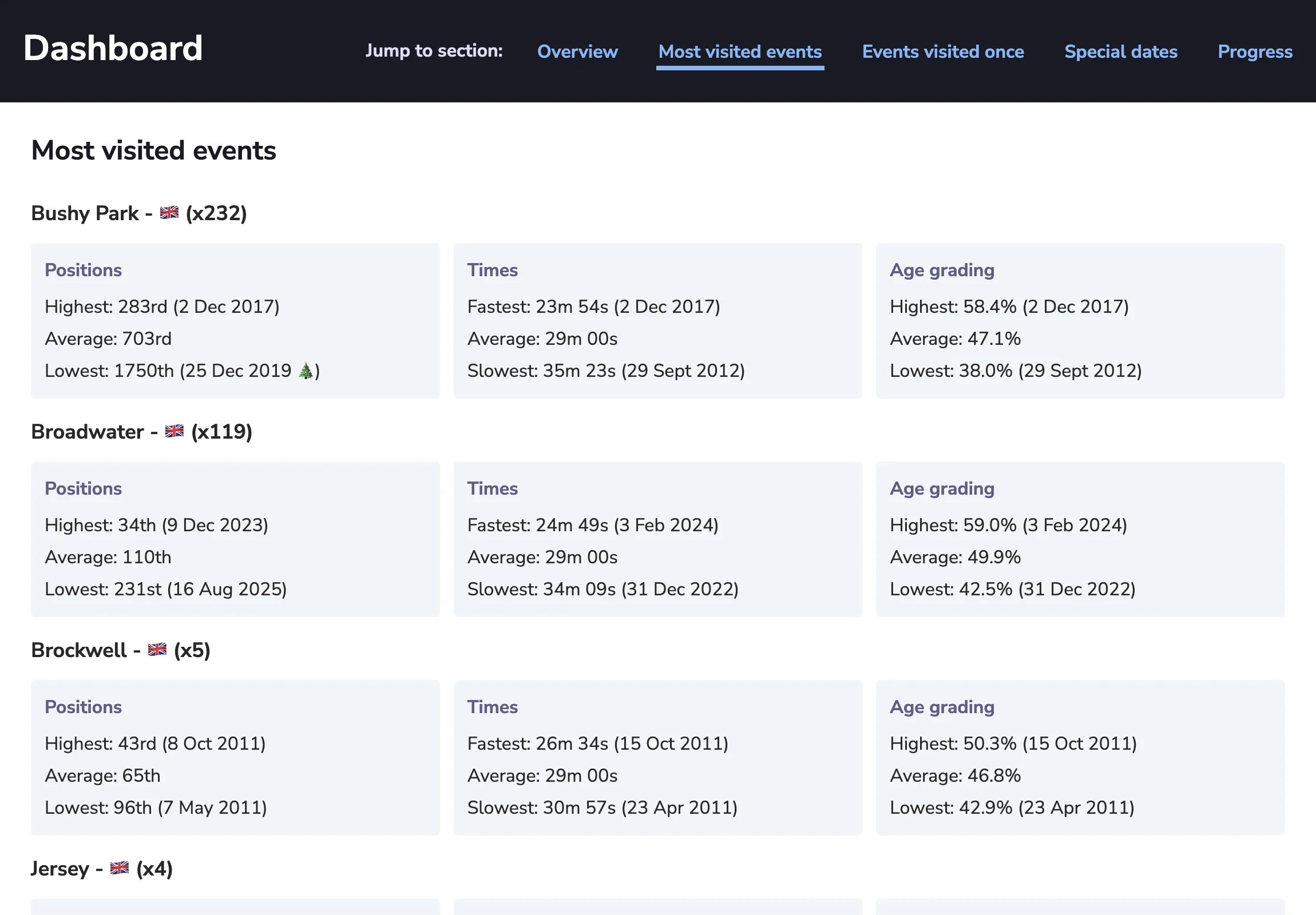The image size is (1316, 915).
Task: Click the Age grading heading under Brockwell
Action: [942, 706]
